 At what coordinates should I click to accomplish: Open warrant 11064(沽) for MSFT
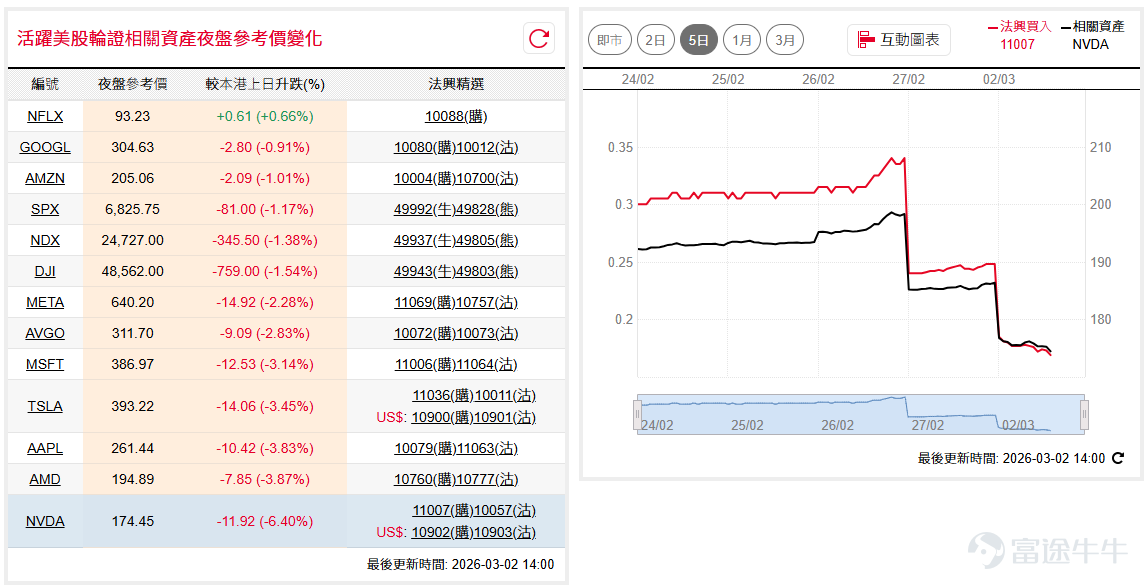click(x=487, y=364)
